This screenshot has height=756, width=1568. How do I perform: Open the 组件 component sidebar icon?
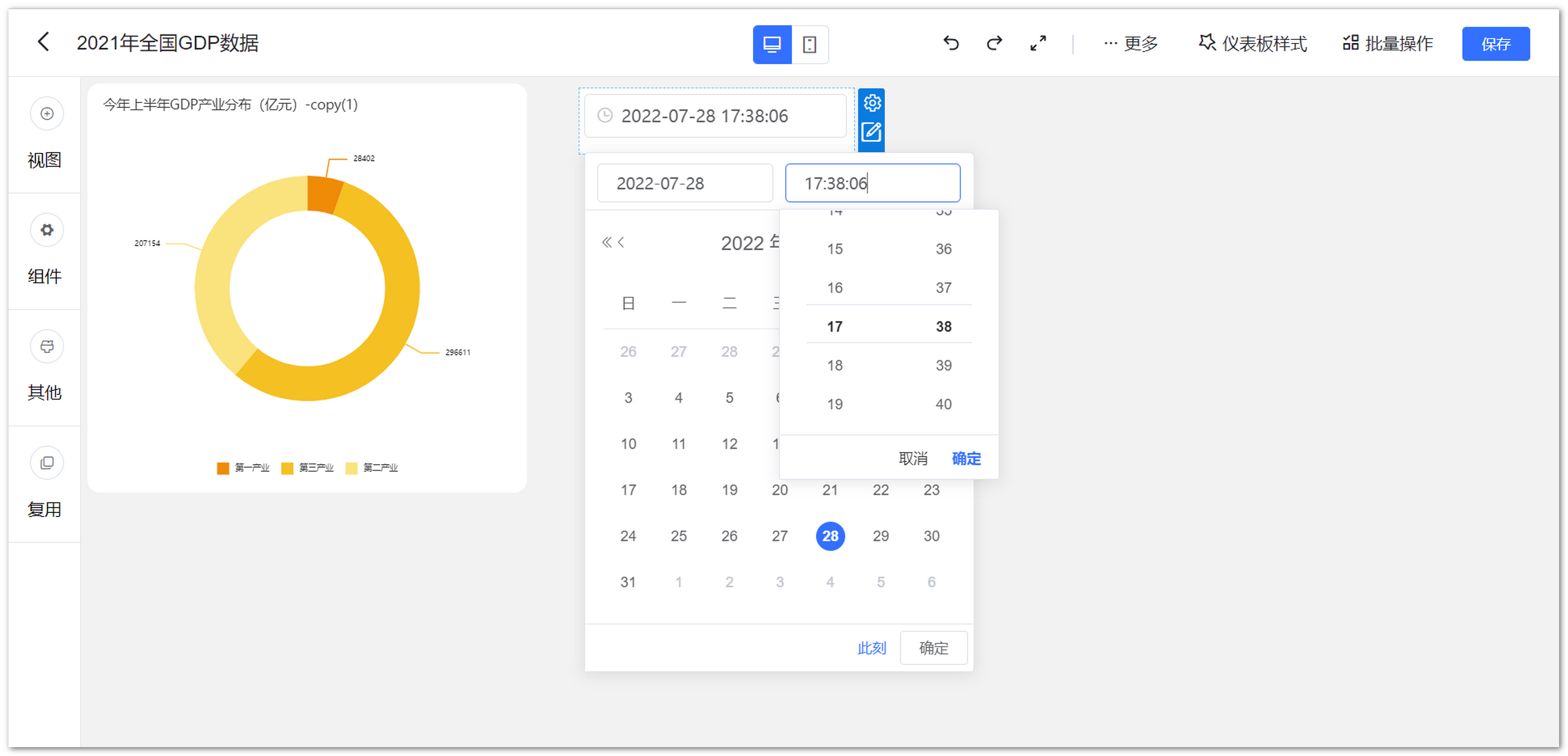tap(47, 230)
